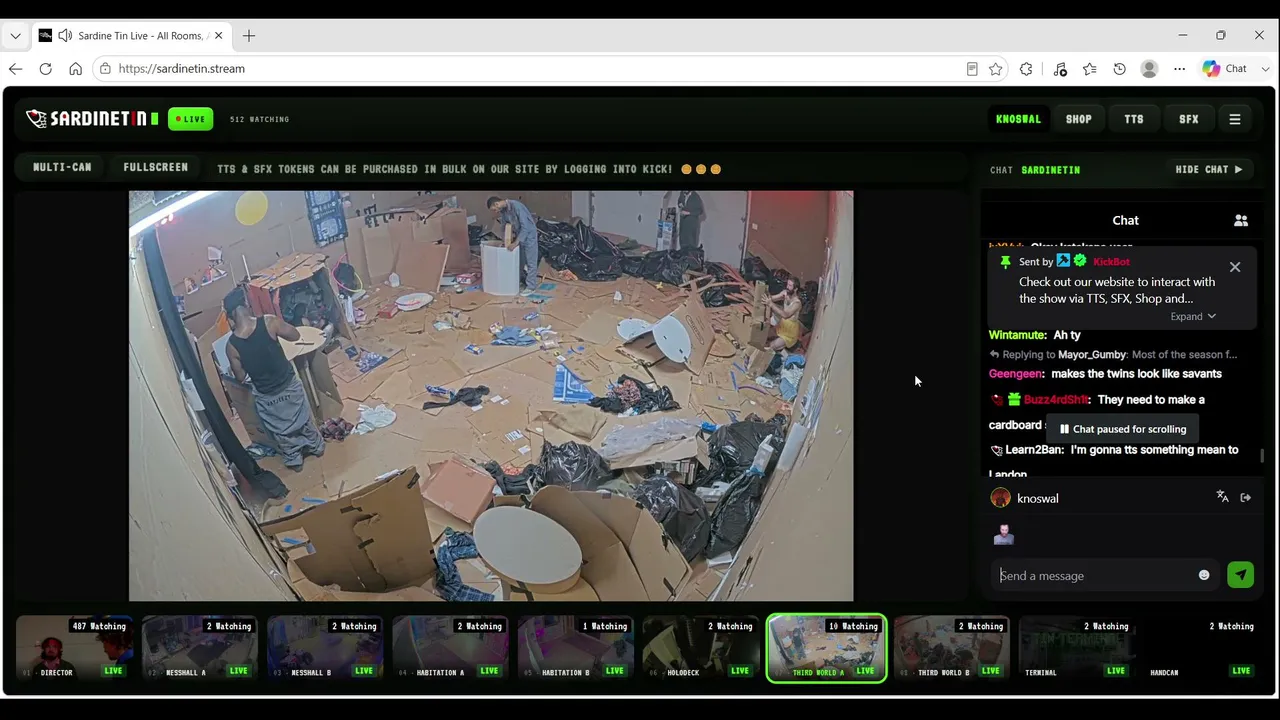
Task: Click the Sardine Tin logo
Action: [x=92, y=119]
